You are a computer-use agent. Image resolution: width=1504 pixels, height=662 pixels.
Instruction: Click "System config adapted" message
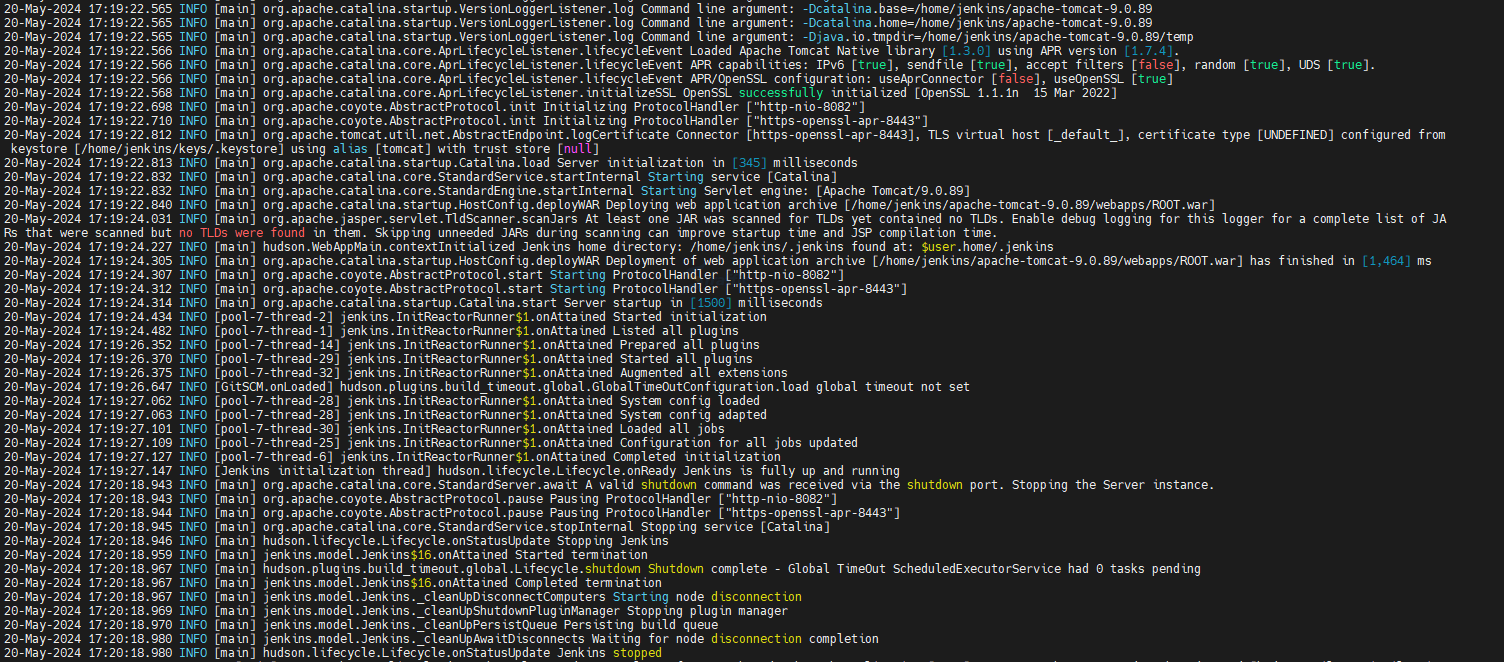click(694, 414)
